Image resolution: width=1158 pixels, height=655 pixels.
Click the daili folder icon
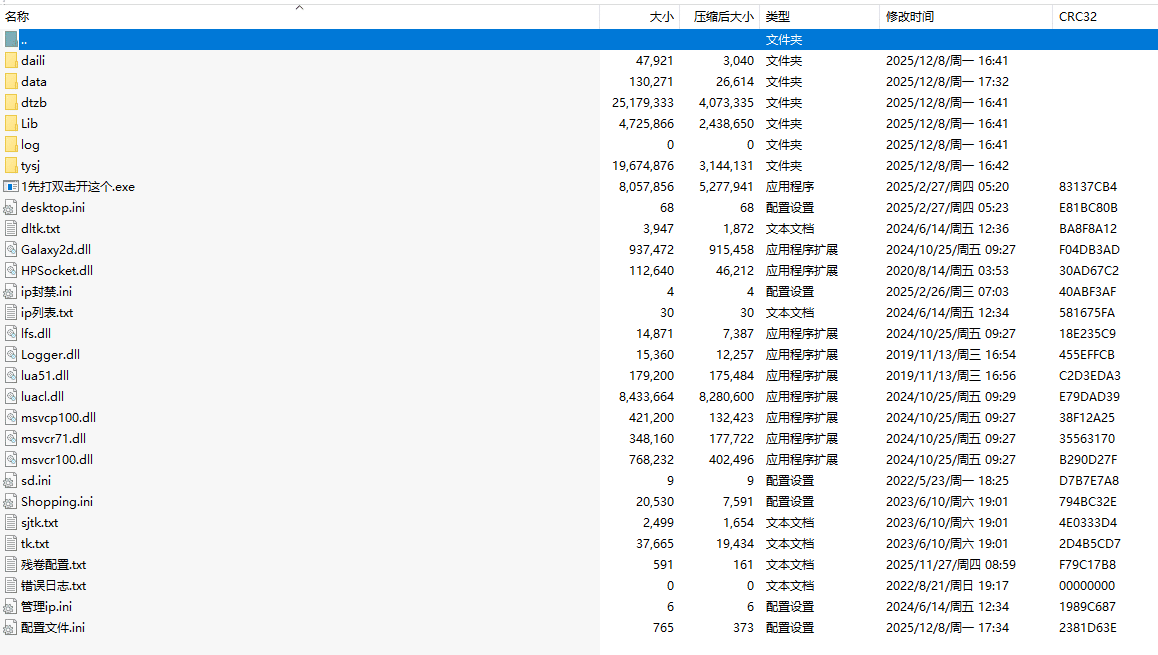(x=11, y=60)
